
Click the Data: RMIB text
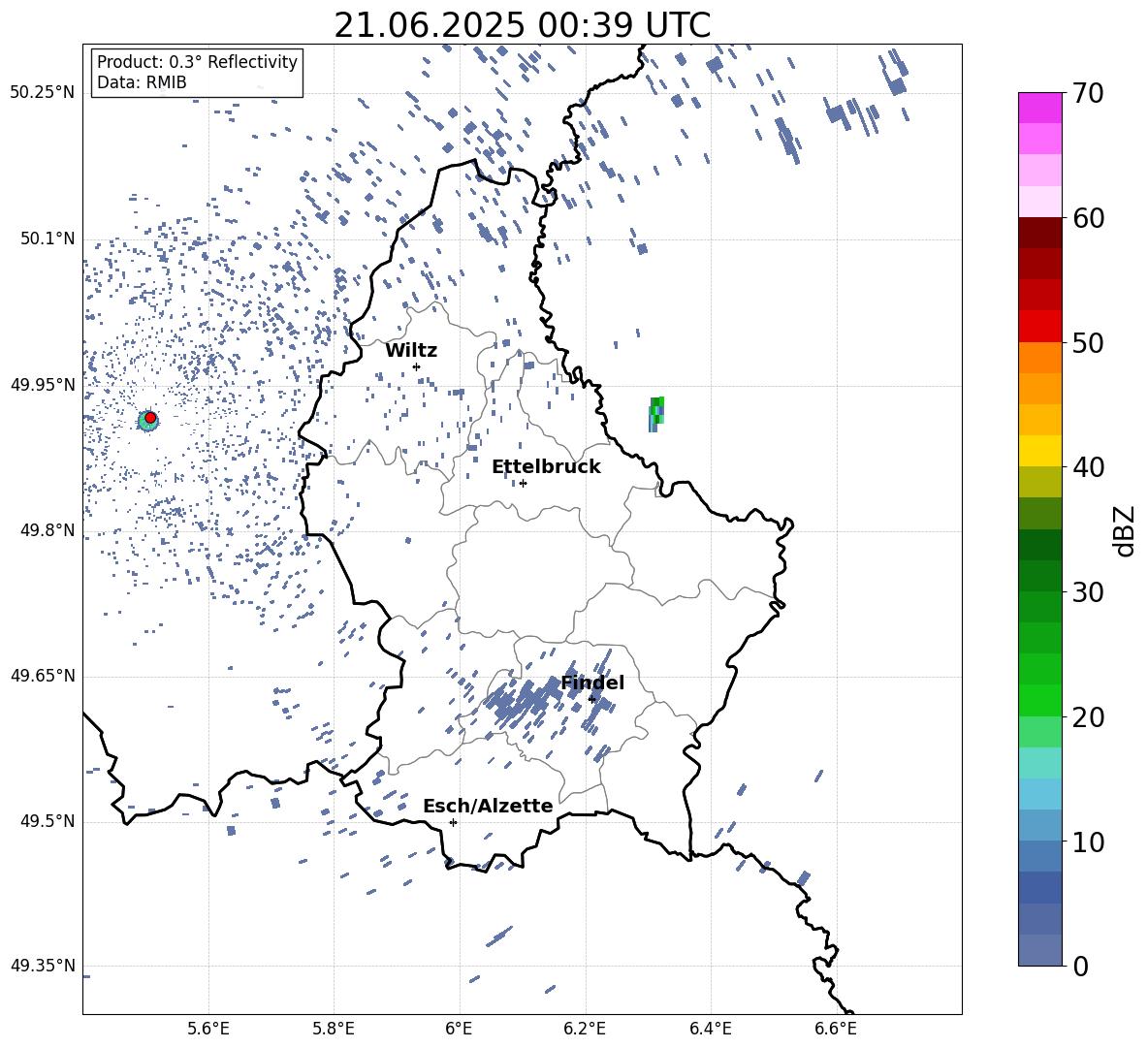[142, 82]
